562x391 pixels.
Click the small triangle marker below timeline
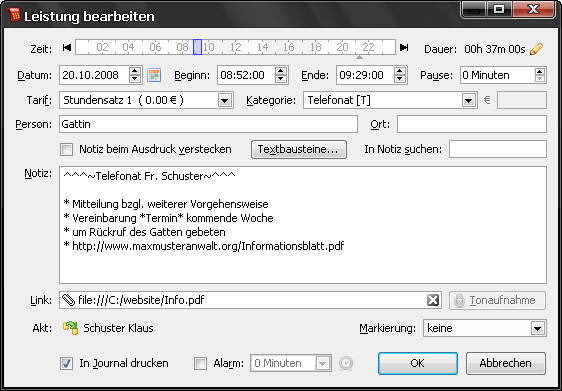[x=359, y=57]
